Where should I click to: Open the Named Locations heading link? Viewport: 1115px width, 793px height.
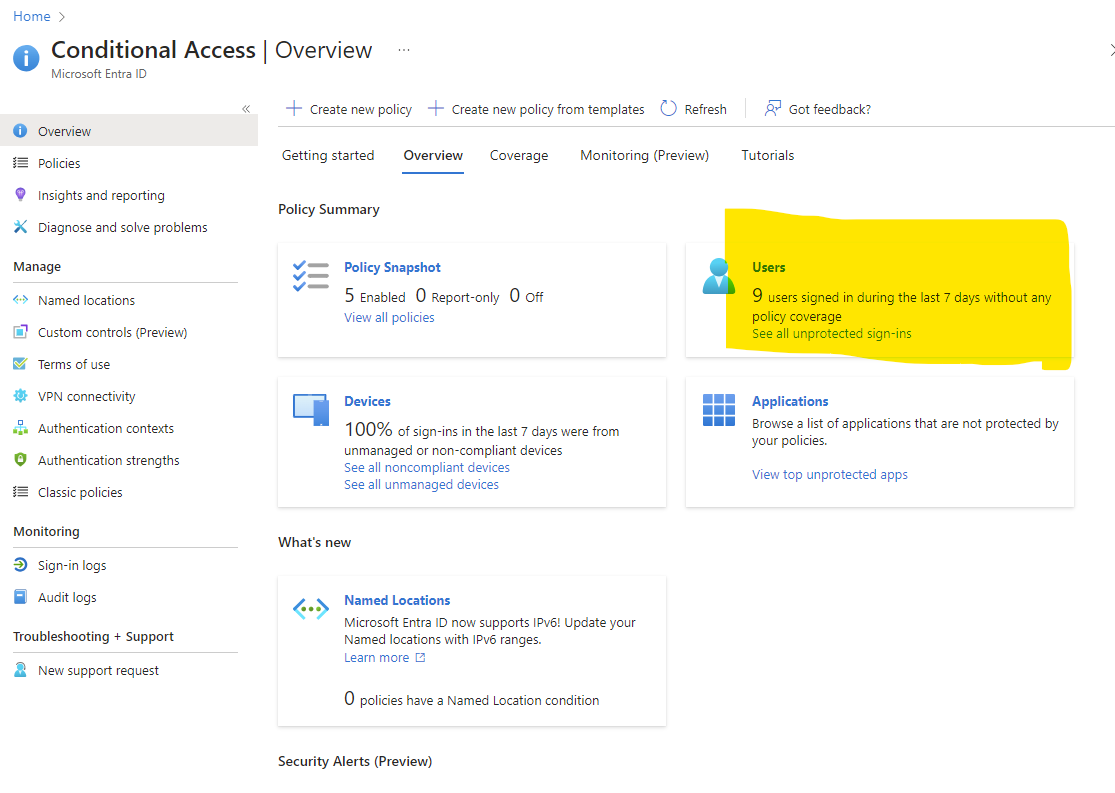[x=397, y=600]
